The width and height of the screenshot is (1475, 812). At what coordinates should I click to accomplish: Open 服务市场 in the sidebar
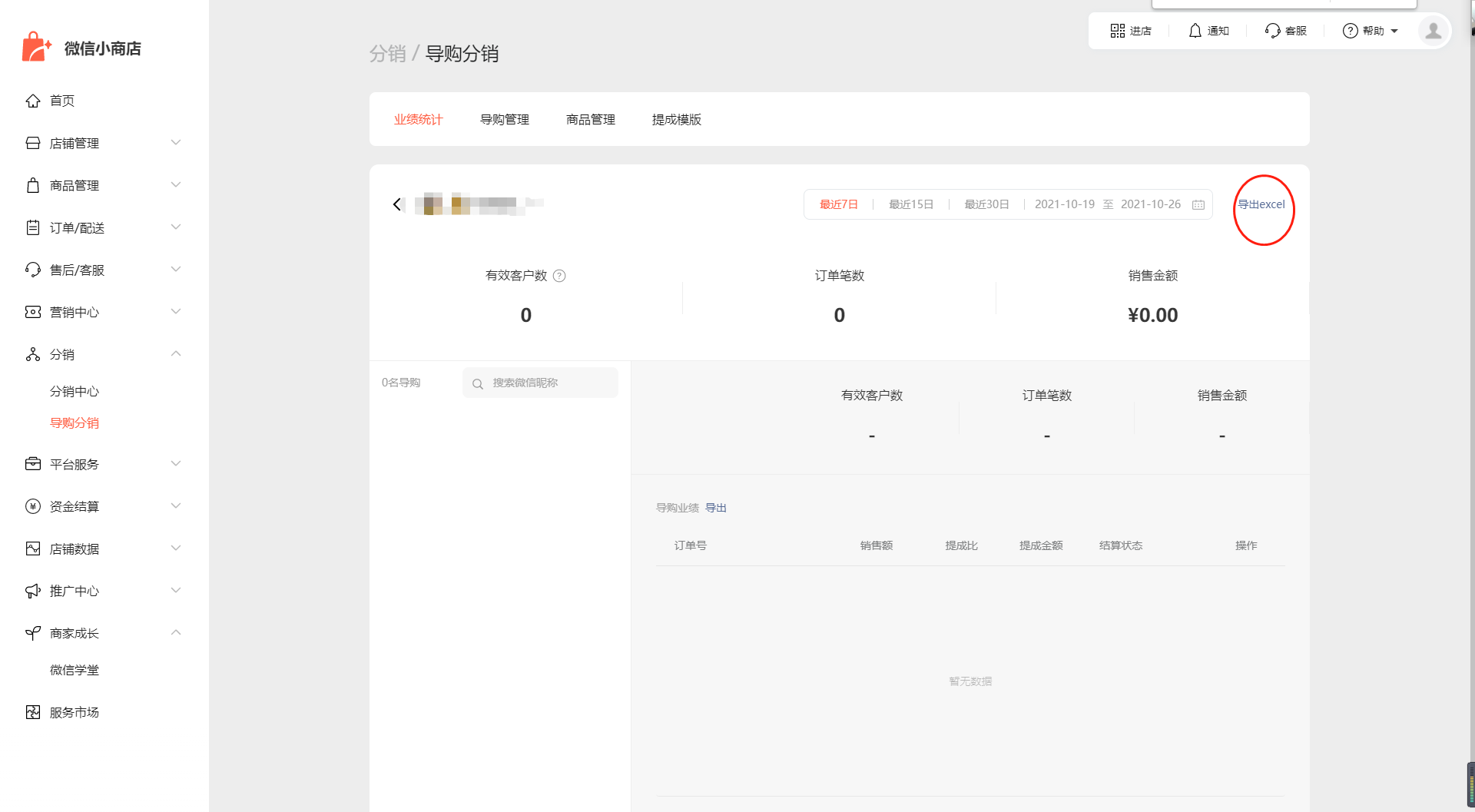click(x=75, y=712)
